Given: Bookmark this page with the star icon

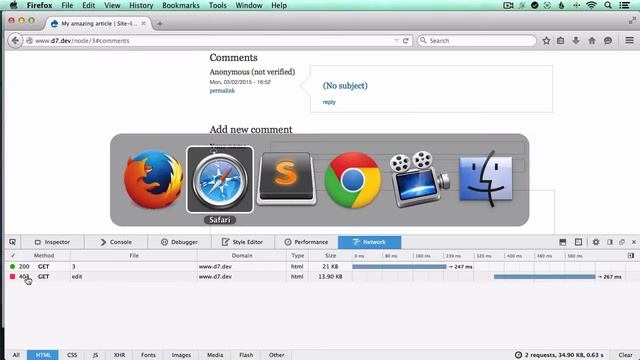Looking at the screenshot, I should coord(546,40).
